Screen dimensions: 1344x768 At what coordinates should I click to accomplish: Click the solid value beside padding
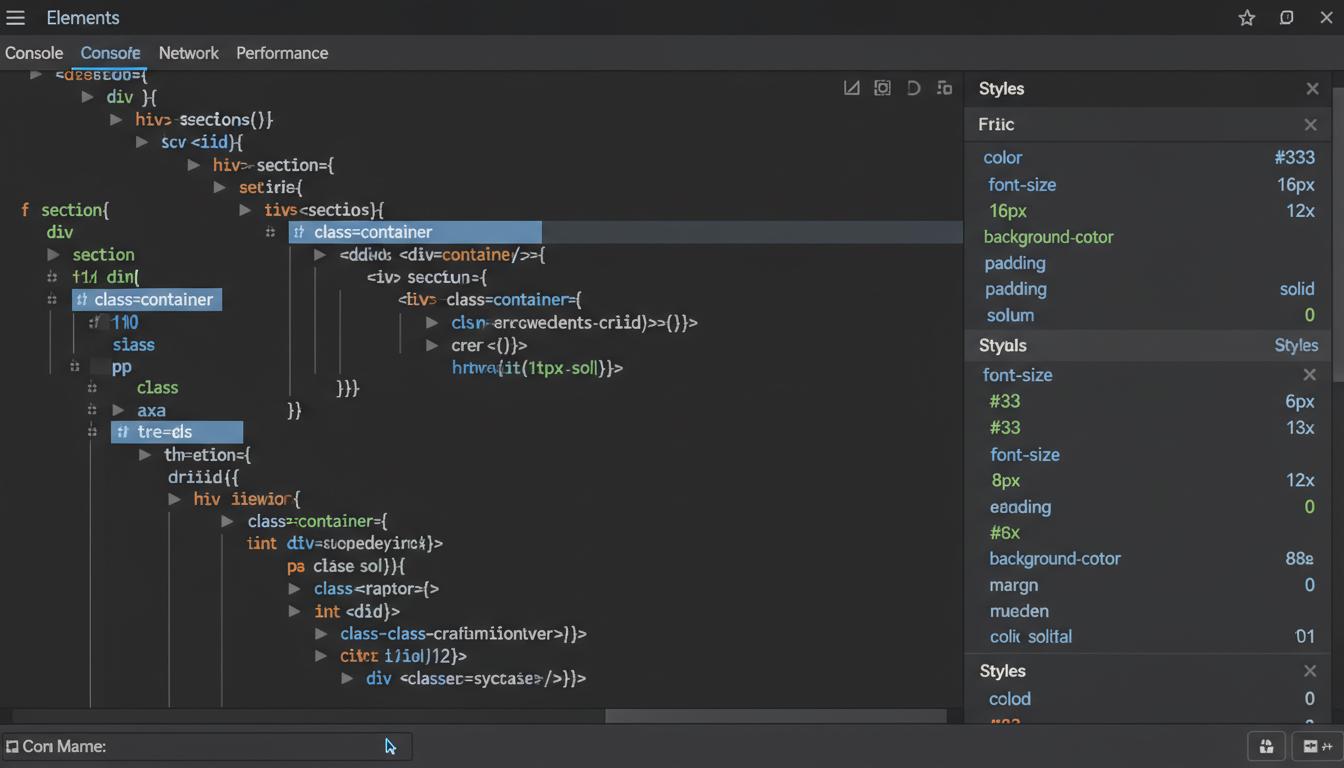[x=1297, y=289]
